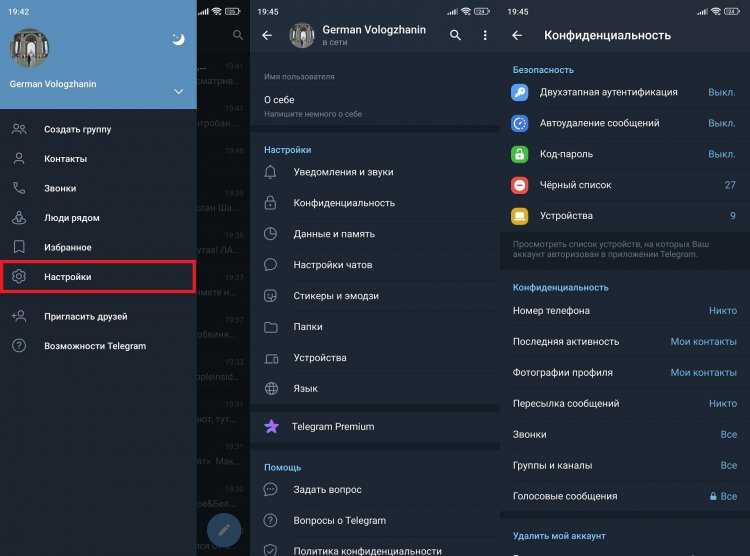Change Группы и каналы privacy
The width and height of the screenshot is (750, 556).
tap(625, 466)
